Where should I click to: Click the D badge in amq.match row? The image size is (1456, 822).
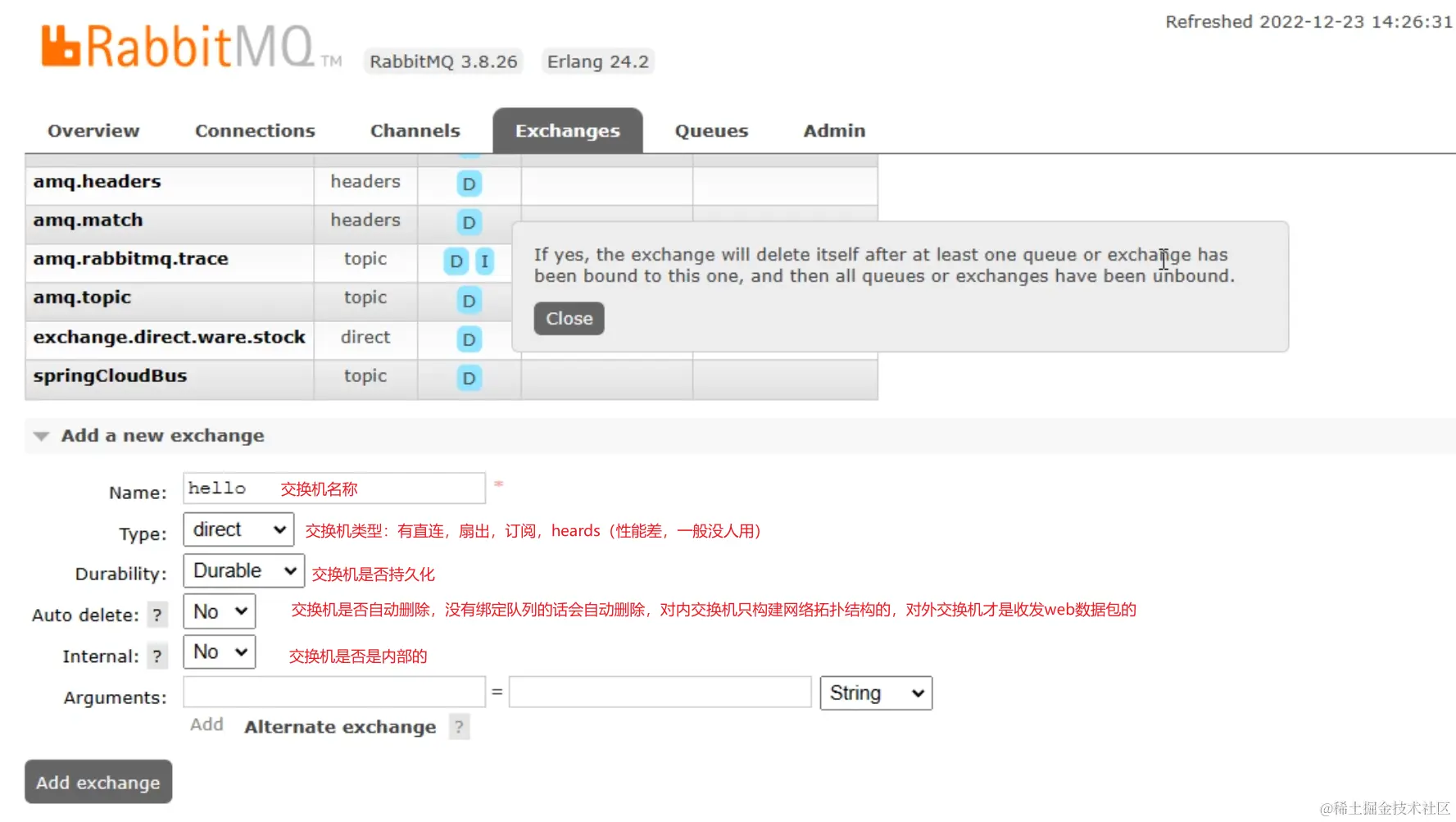469,222
